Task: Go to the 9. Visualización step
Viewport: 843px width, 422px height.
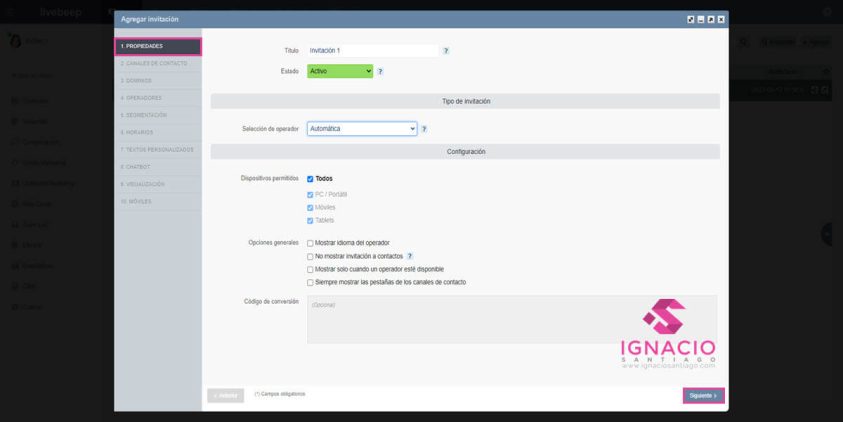Action: coord(158,184)
